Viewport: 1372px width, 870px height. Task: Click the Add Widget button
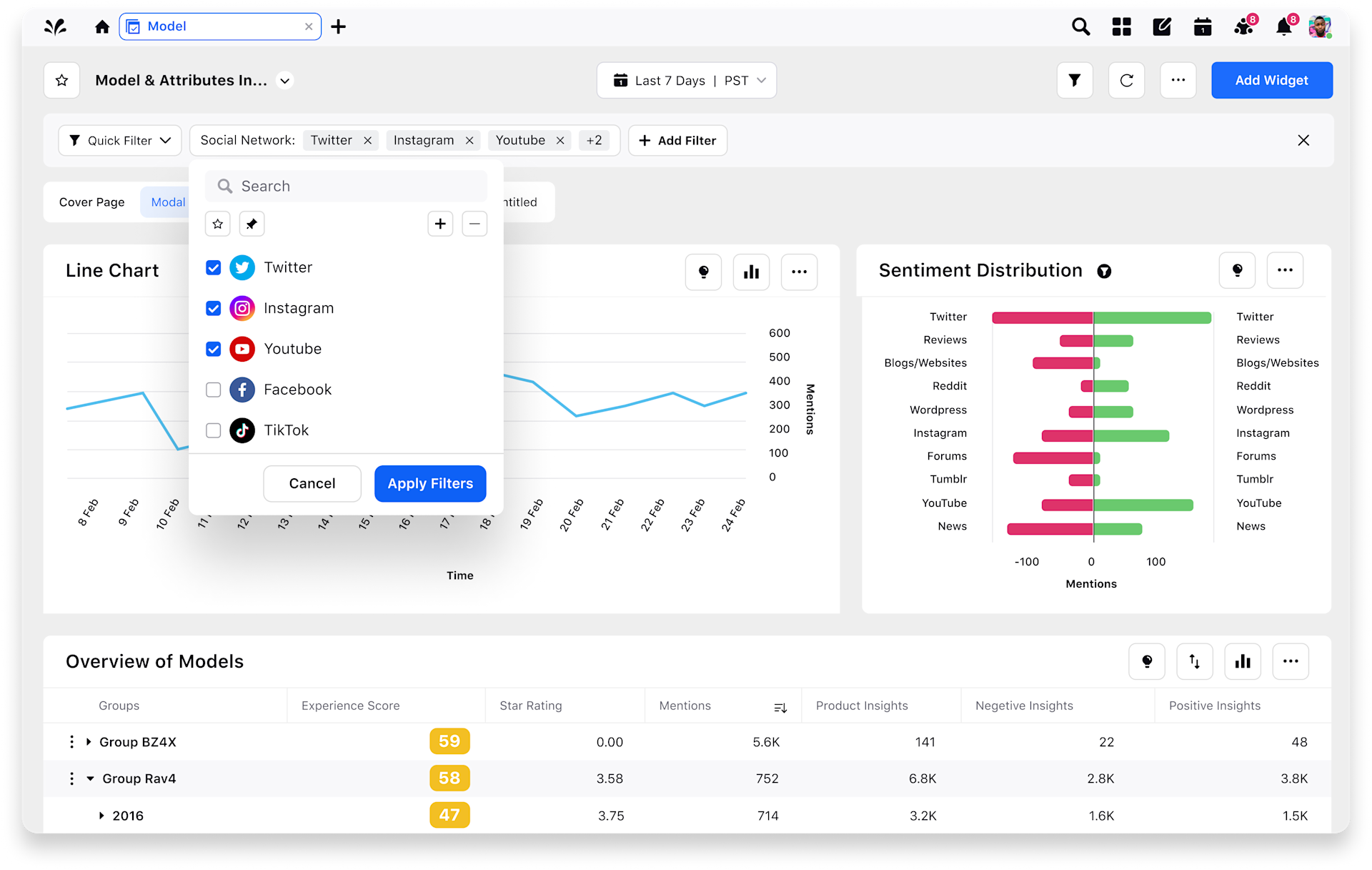1271,80
